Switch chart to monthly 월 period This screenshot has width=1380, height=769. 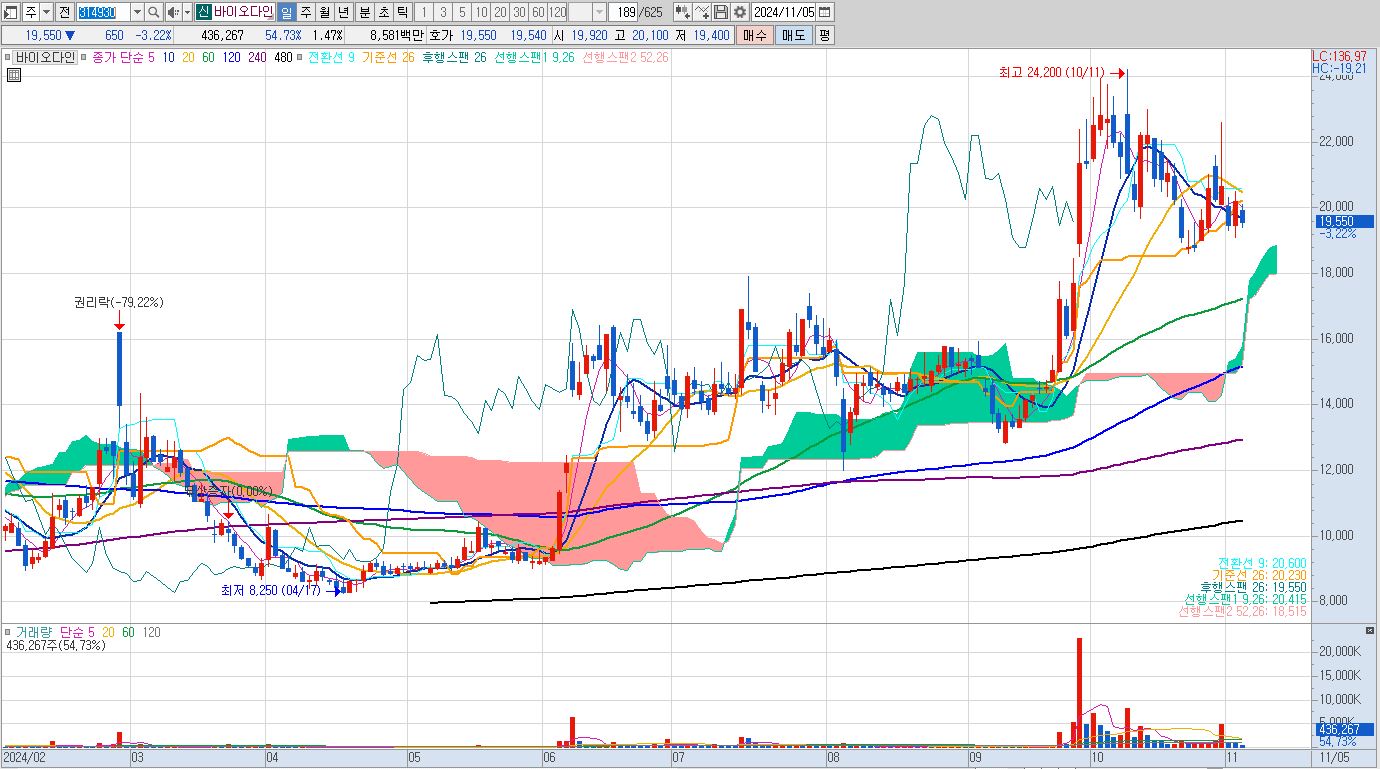(324, 12)
